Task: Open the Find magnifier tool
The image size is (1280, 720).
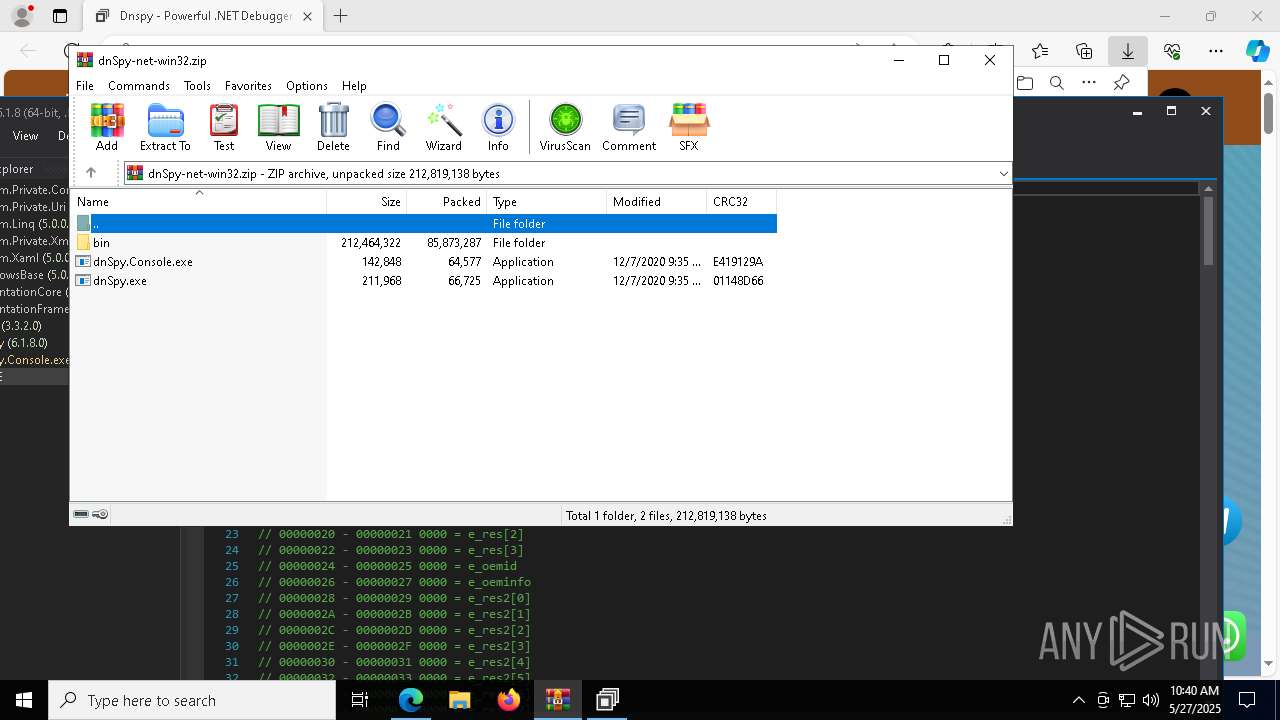Action: (388, 127)
